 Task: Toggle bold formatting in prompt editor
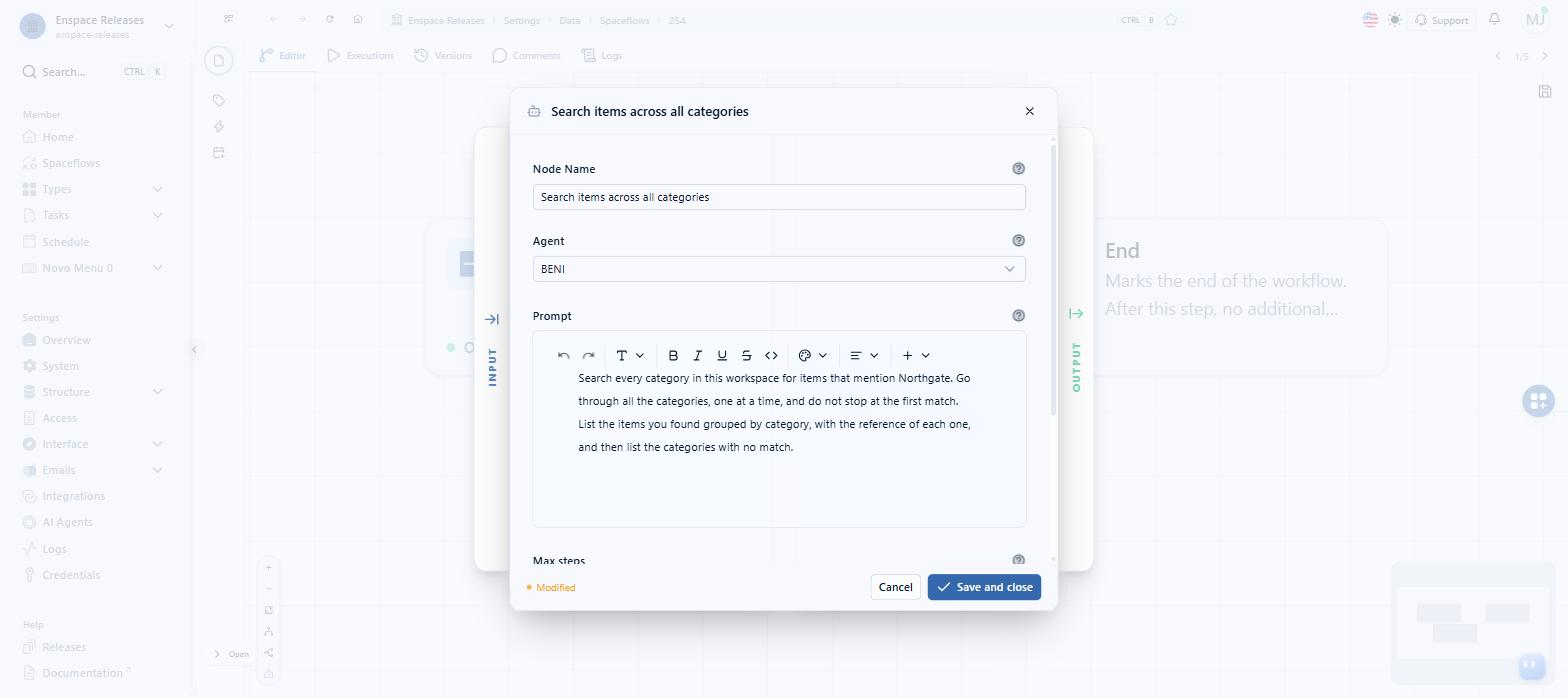click(x=673, y=355)
